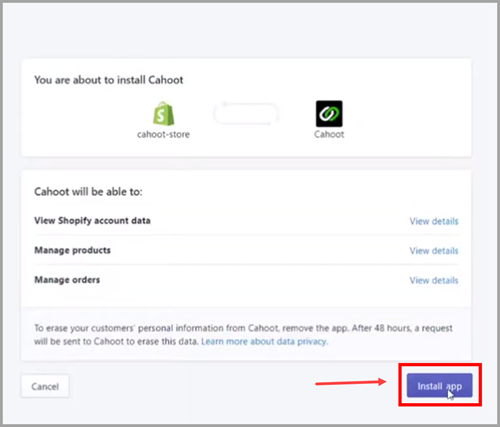Click 'View Shopify account data' permission text
Viewport: 500px width, 427px height.
click(x=92, y=221)
